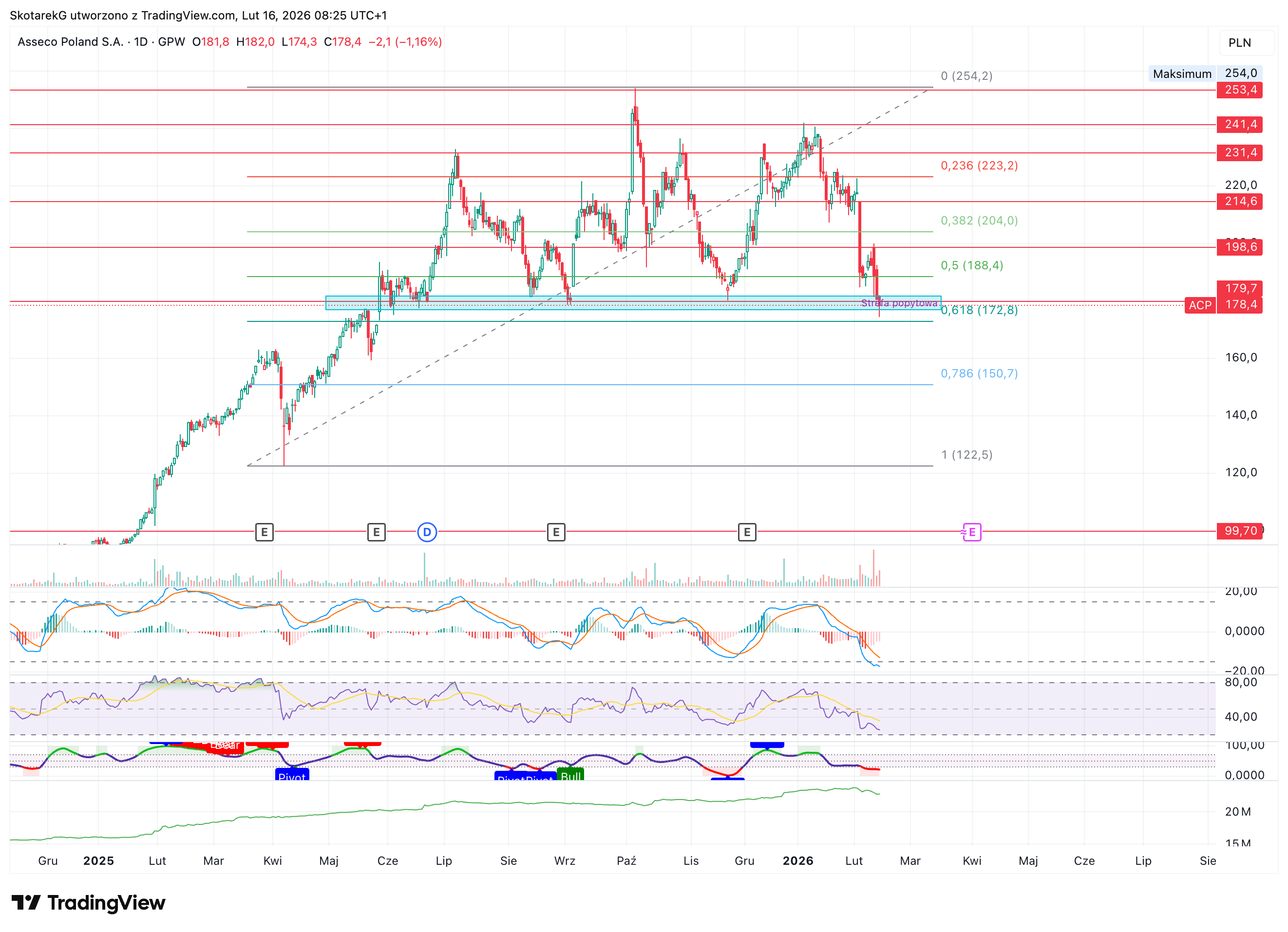1288x932 pixels.
Task: Click the change value −2,1 (−1,16%)
Action: (405, 42)
